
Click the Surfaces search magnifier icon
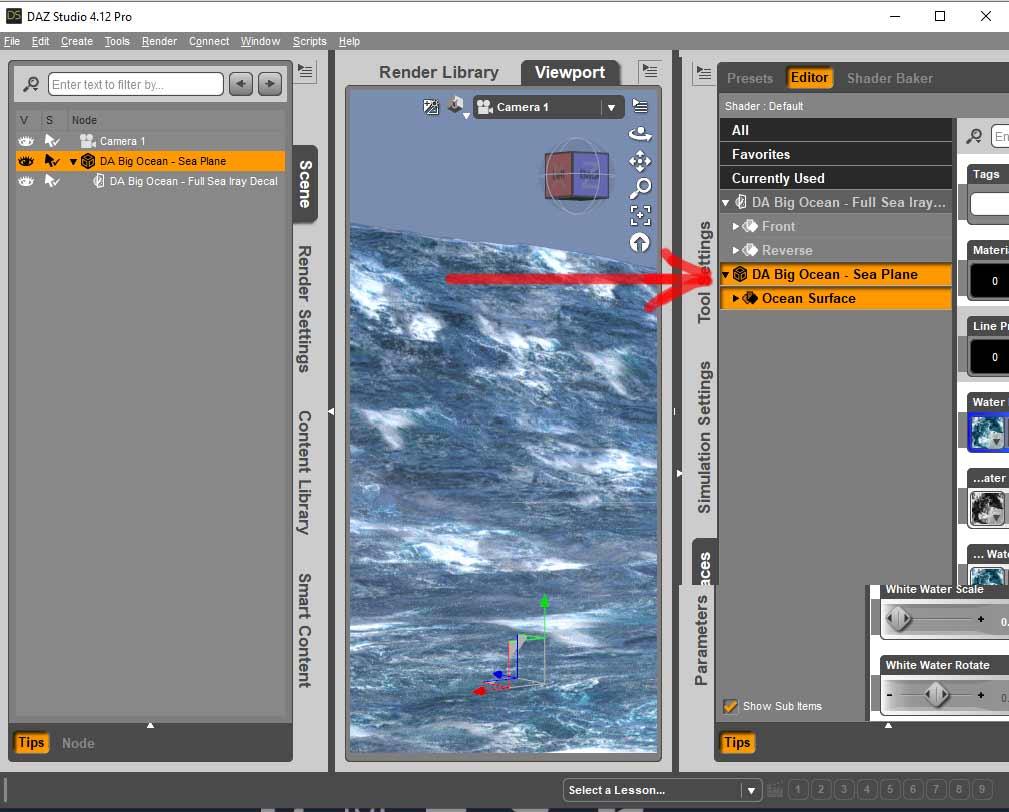[974, 136]
